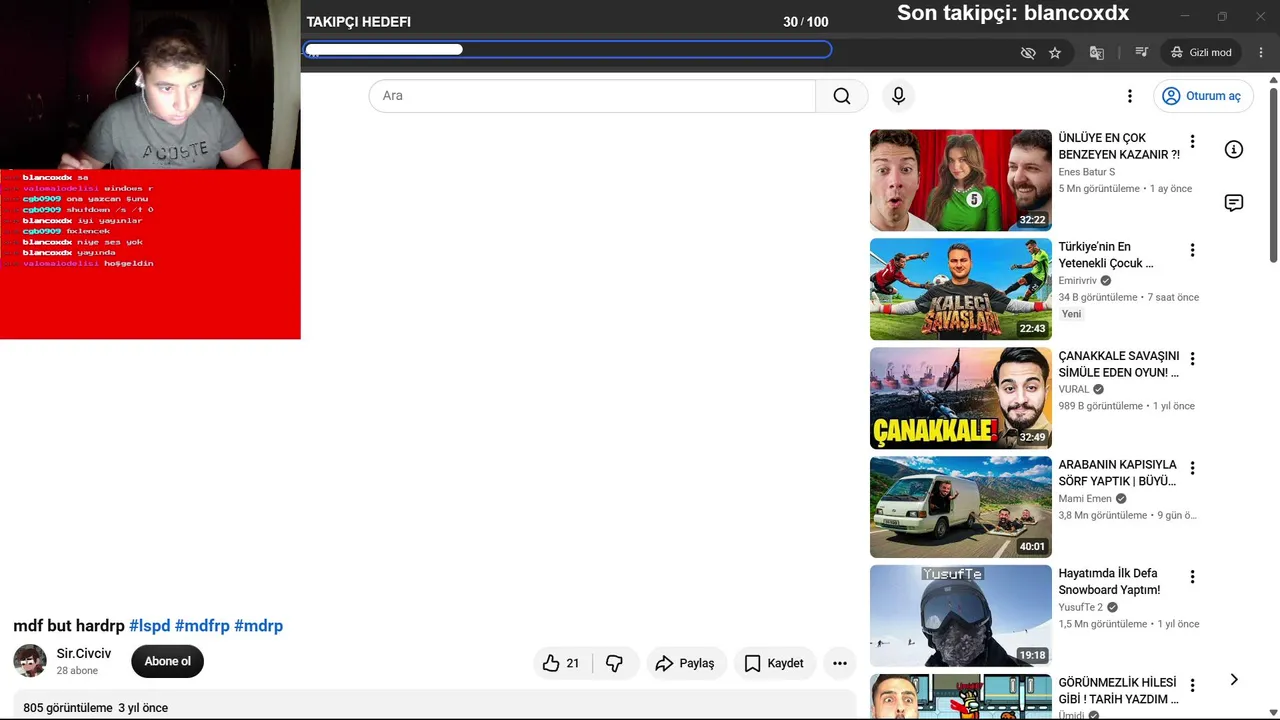Open the comments panel speech-bubble icon
The width and height of the screenshot is (1280, 720).
point(1234,203)
